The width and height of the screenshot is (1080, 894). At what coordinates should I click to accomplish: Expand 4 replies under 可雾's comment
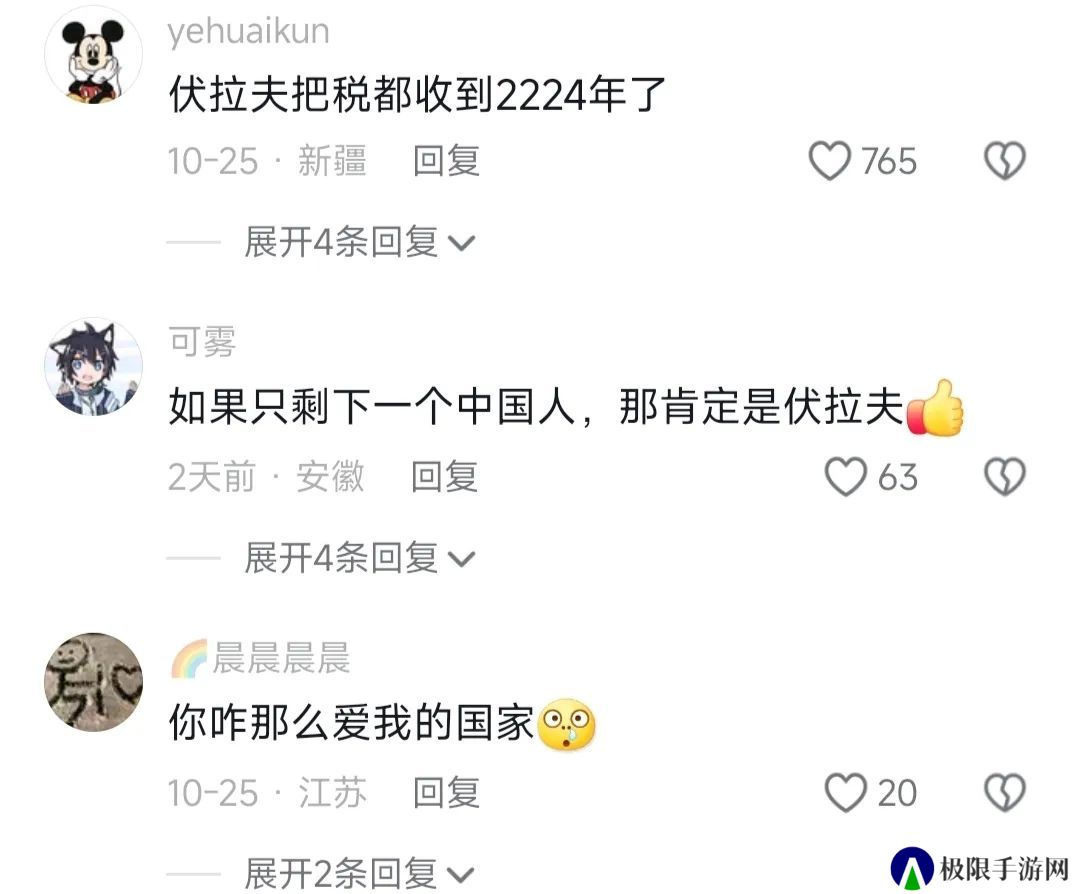pos(360,558)
